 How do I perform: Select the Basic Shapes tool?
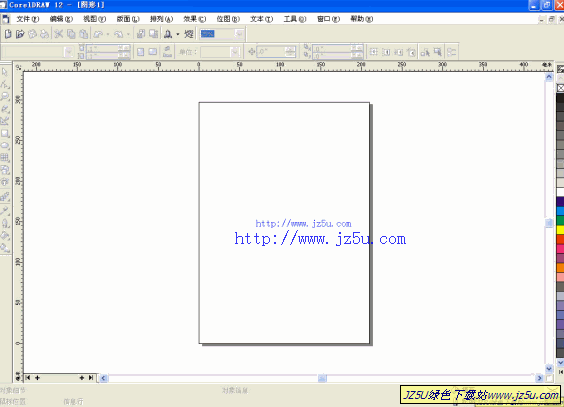pyautogui.click(x=5, y=170)
